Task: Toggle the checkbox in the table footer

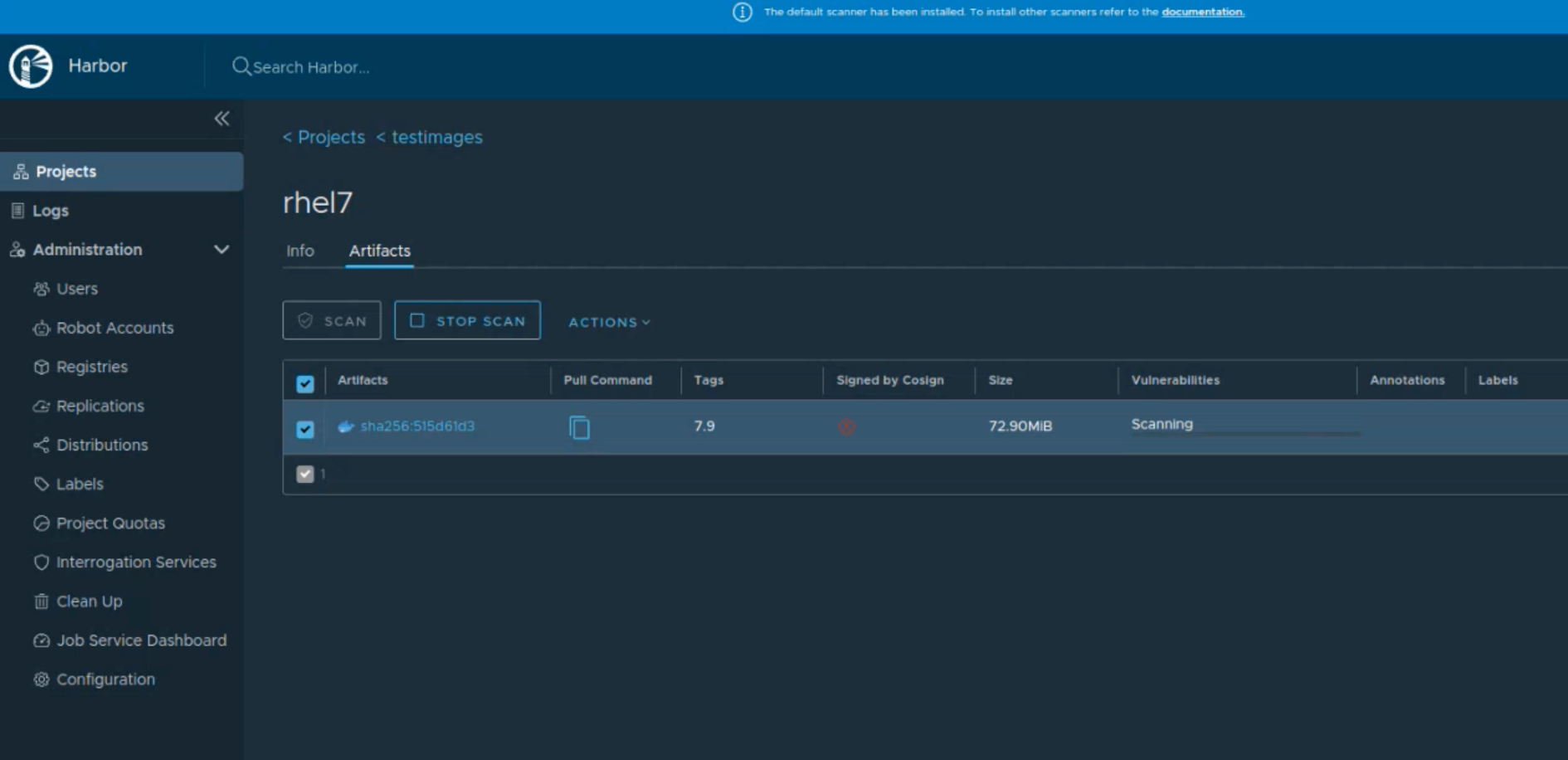Action: pyautogui.click(x=305, y=474)
